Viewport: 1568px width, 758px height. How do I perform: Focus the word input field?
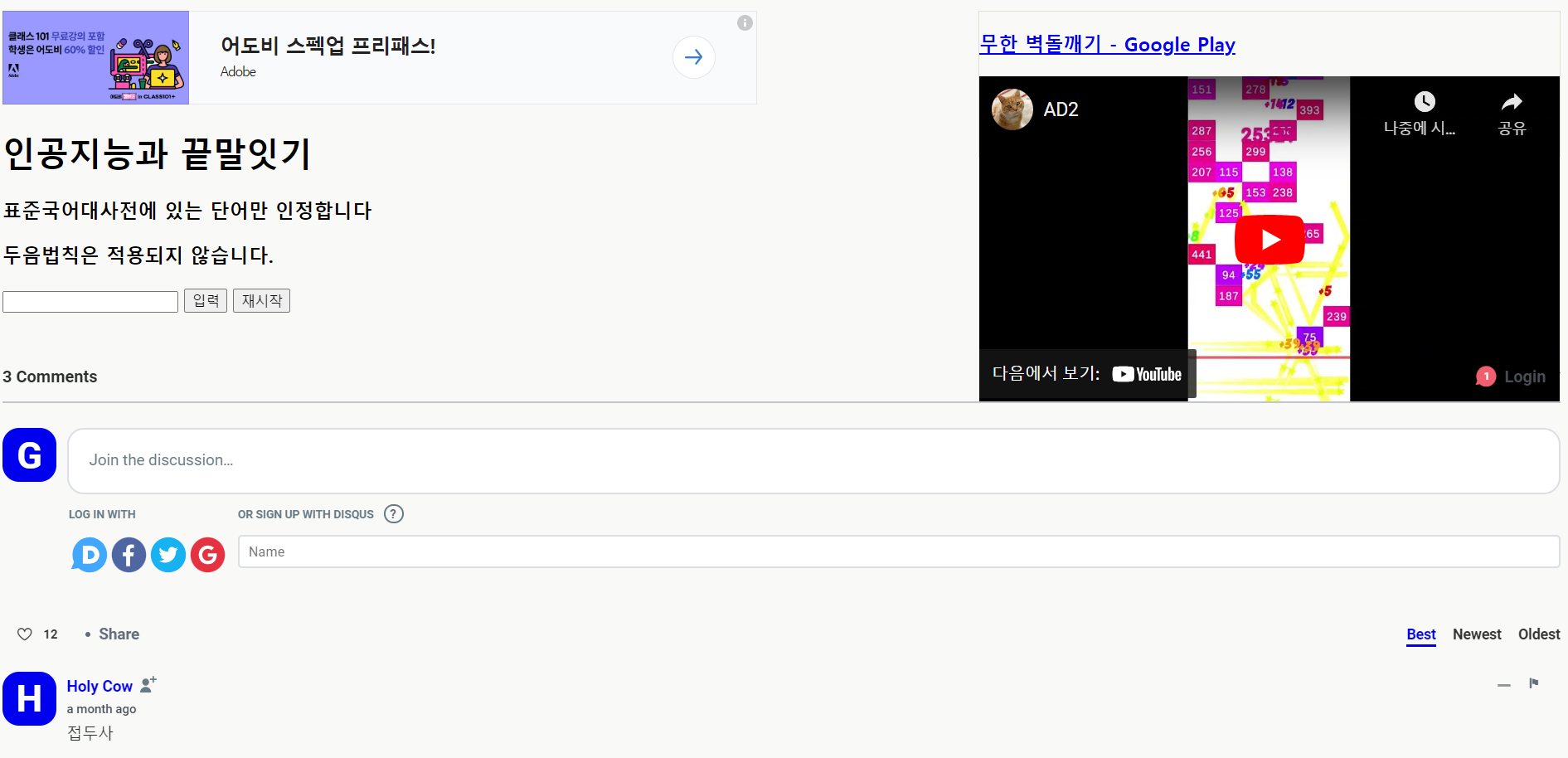pos(90,302)
